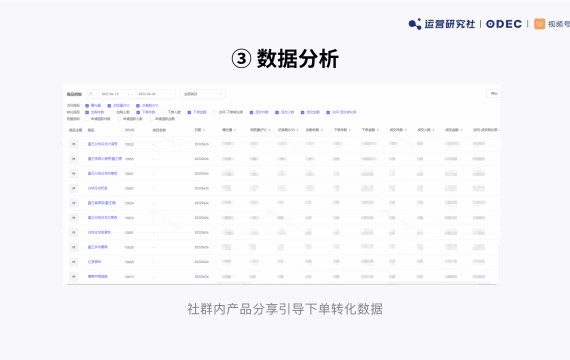Toggle the 成交件数 checkbox
The image size is (570, 360).
(x=251, y=112)
